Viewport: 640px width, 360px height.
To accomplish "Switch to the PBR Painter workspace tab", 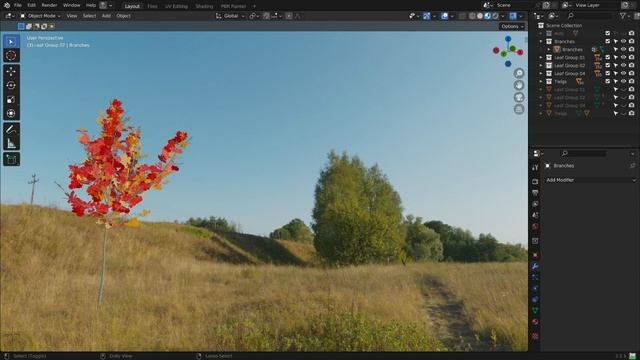I will click(x=233, y=6).
